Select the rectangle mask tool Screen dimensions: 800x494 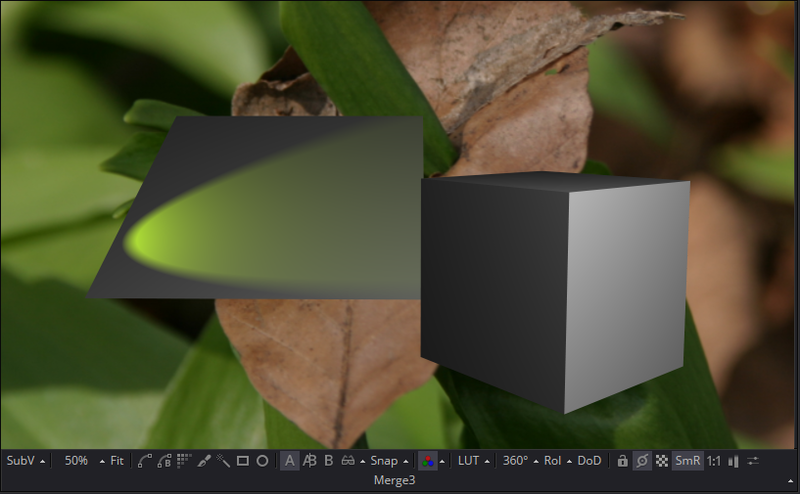pos(243,461)
